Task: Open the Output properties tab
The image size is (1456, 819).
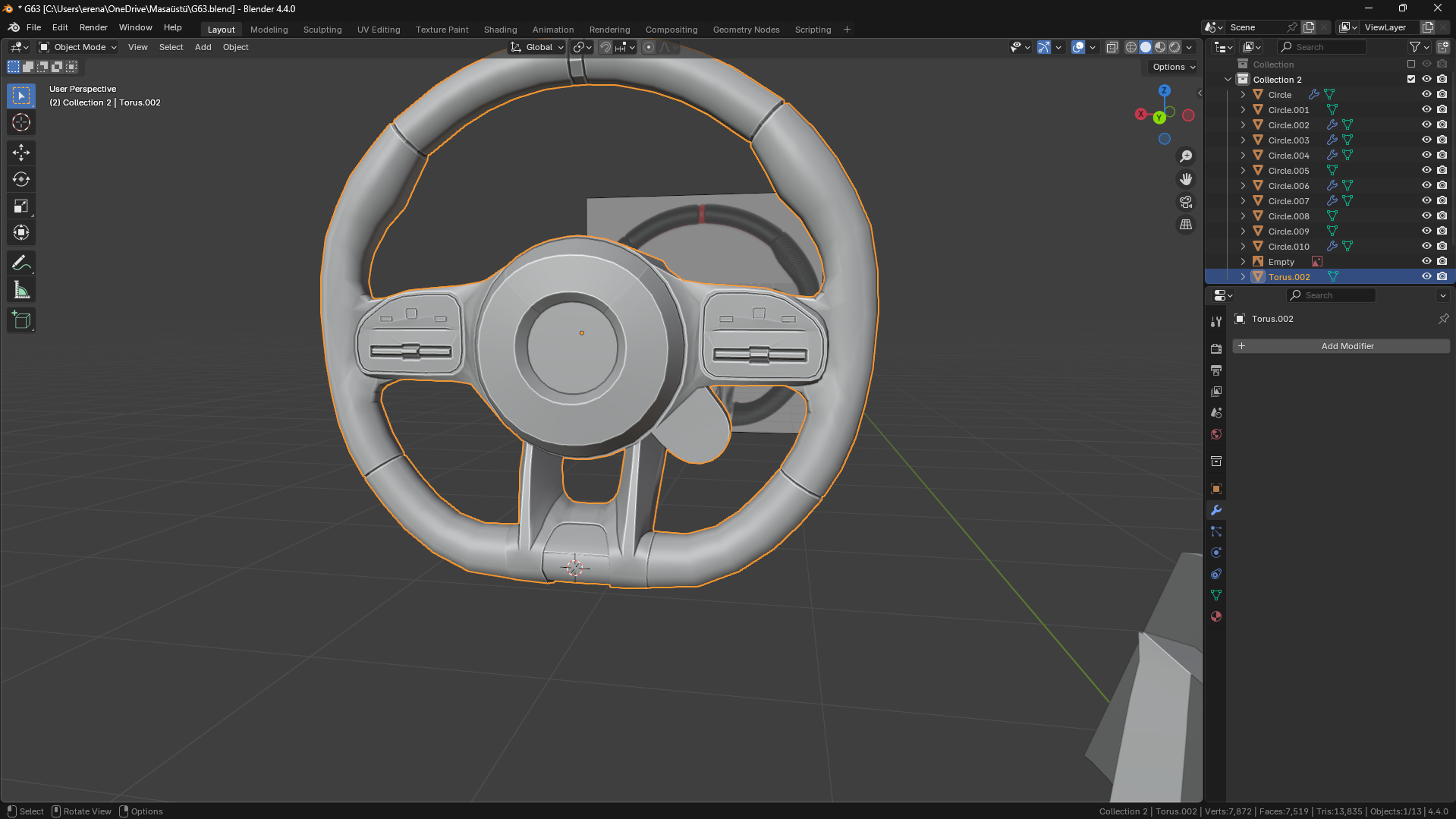Action: click(x=1216, y=370)
